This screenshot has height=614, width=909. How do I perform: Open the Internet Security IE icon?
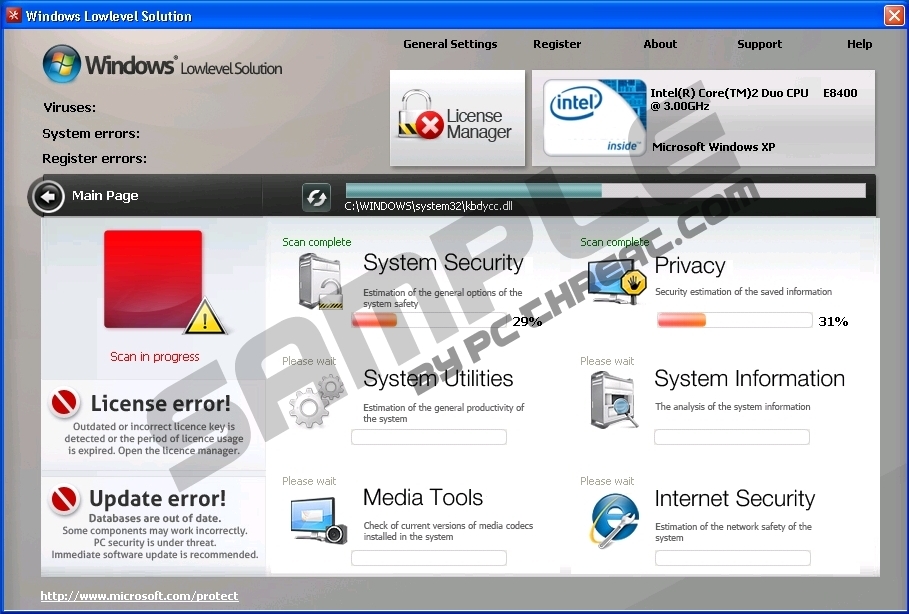[x=614, y=519]
